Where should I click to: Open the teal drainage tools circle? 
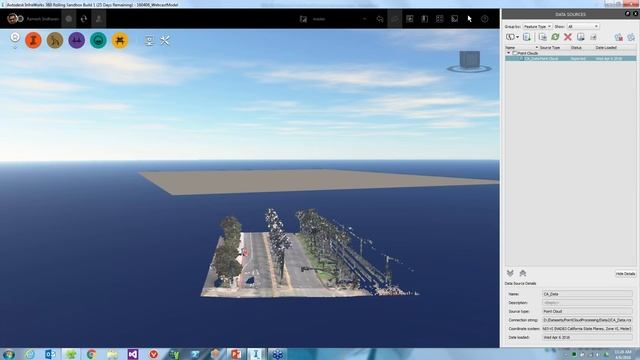(98, 40)
